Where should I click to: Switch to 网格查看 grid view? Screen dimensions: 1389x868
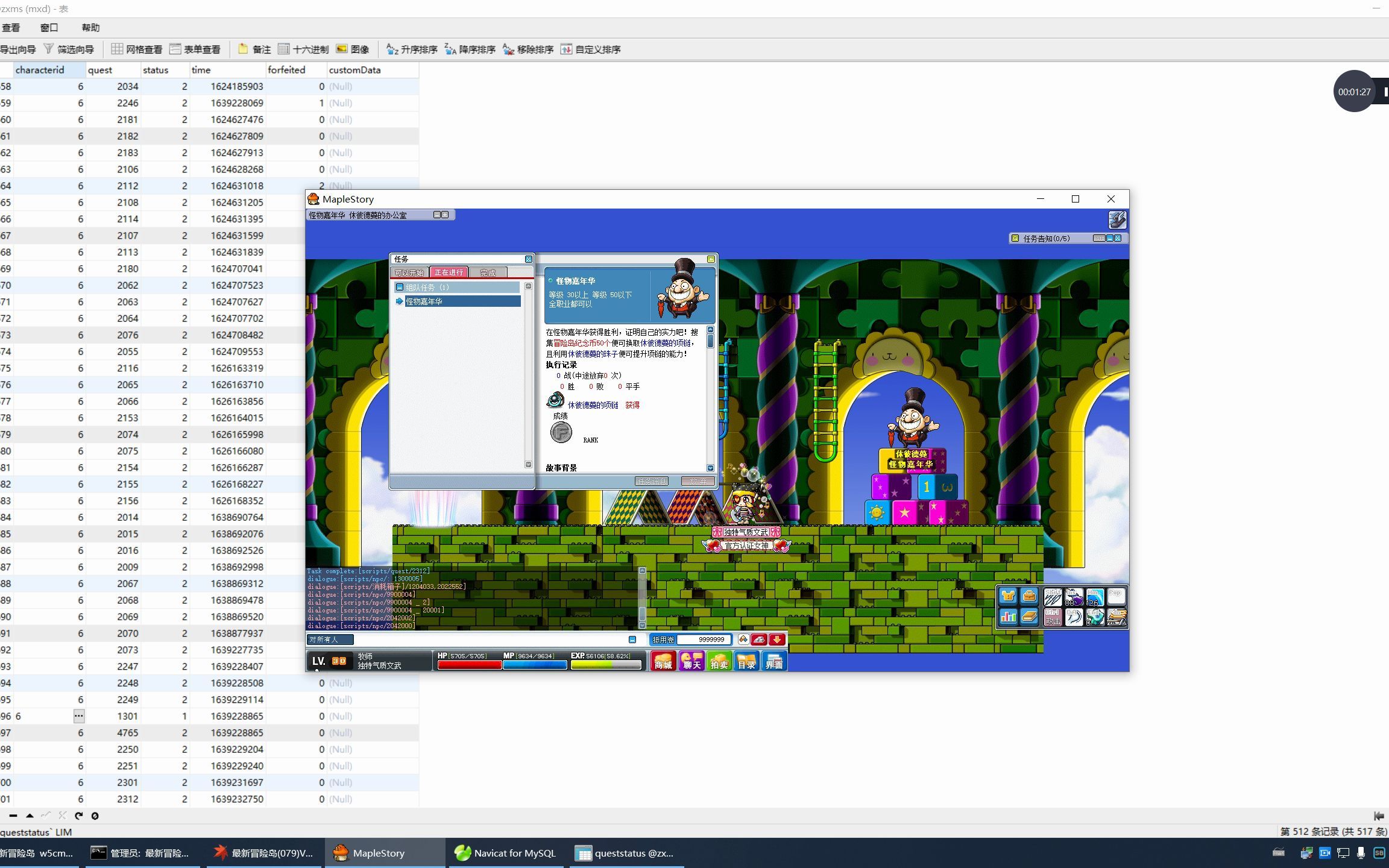tap(137, 49)
